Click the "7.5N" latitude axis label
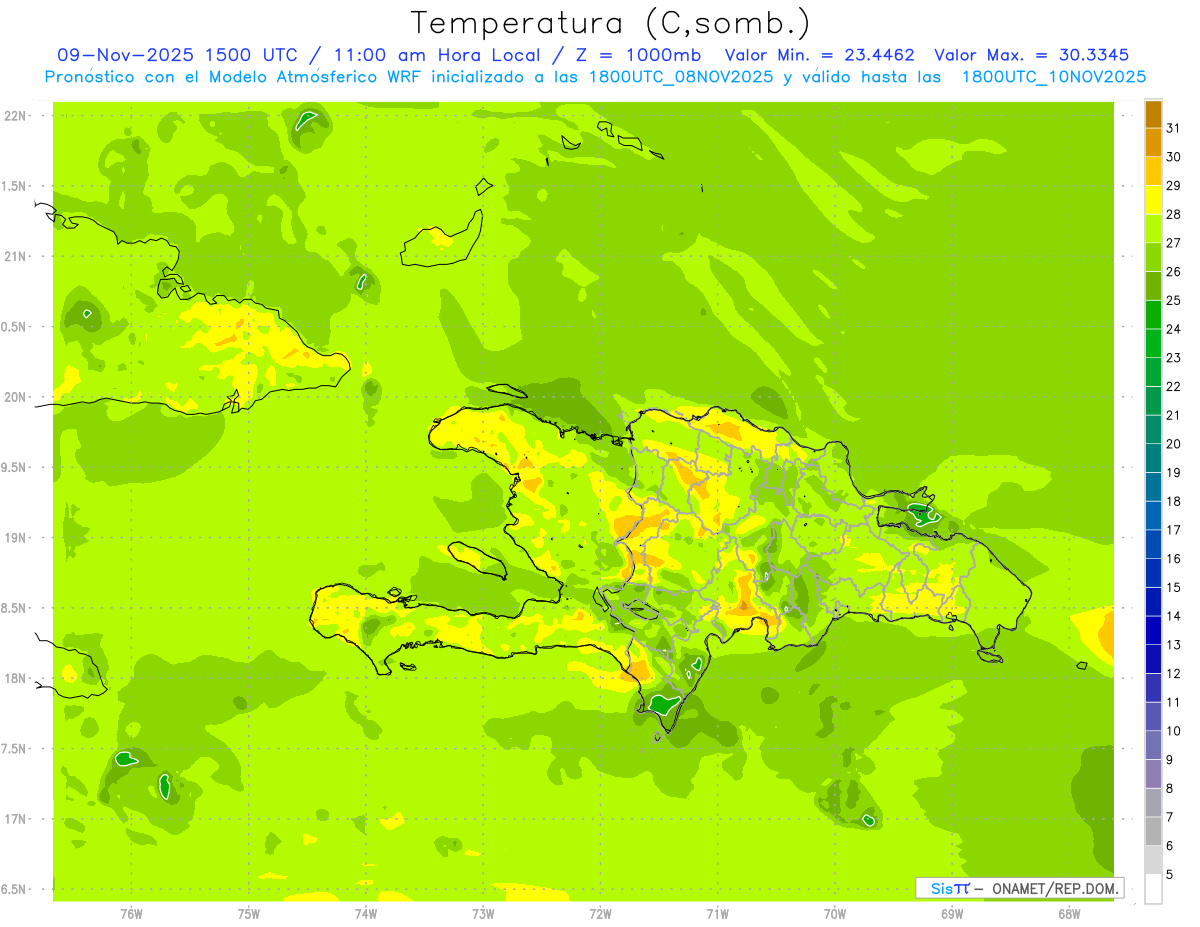The width and height of the screenshot is (1200, 927). coord(16,749)
